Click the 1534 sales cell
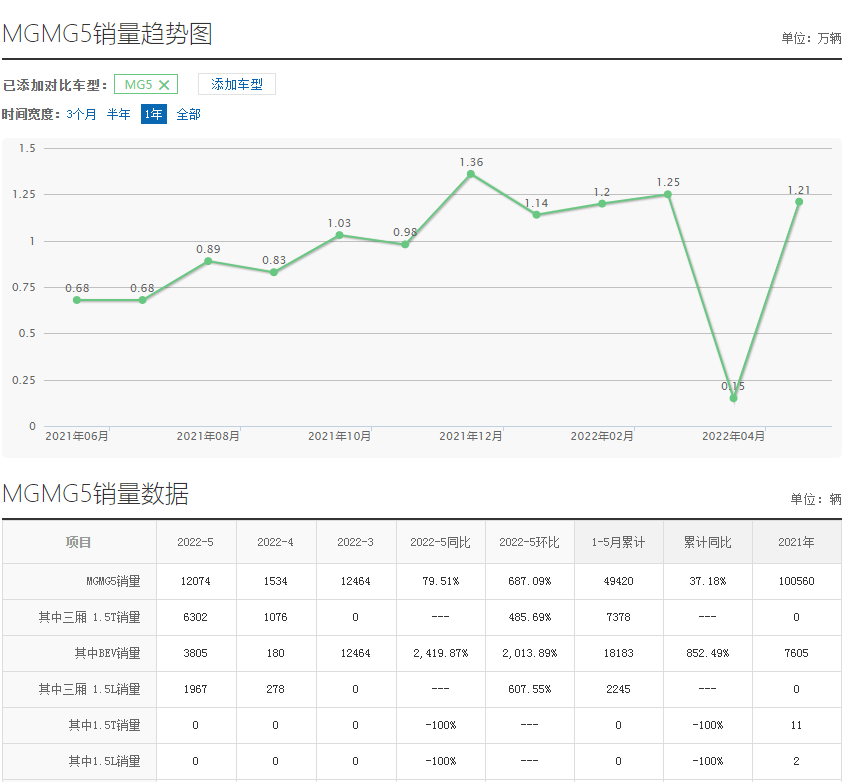The width and height of the screenshot is (850, 782). click(275, 581)
